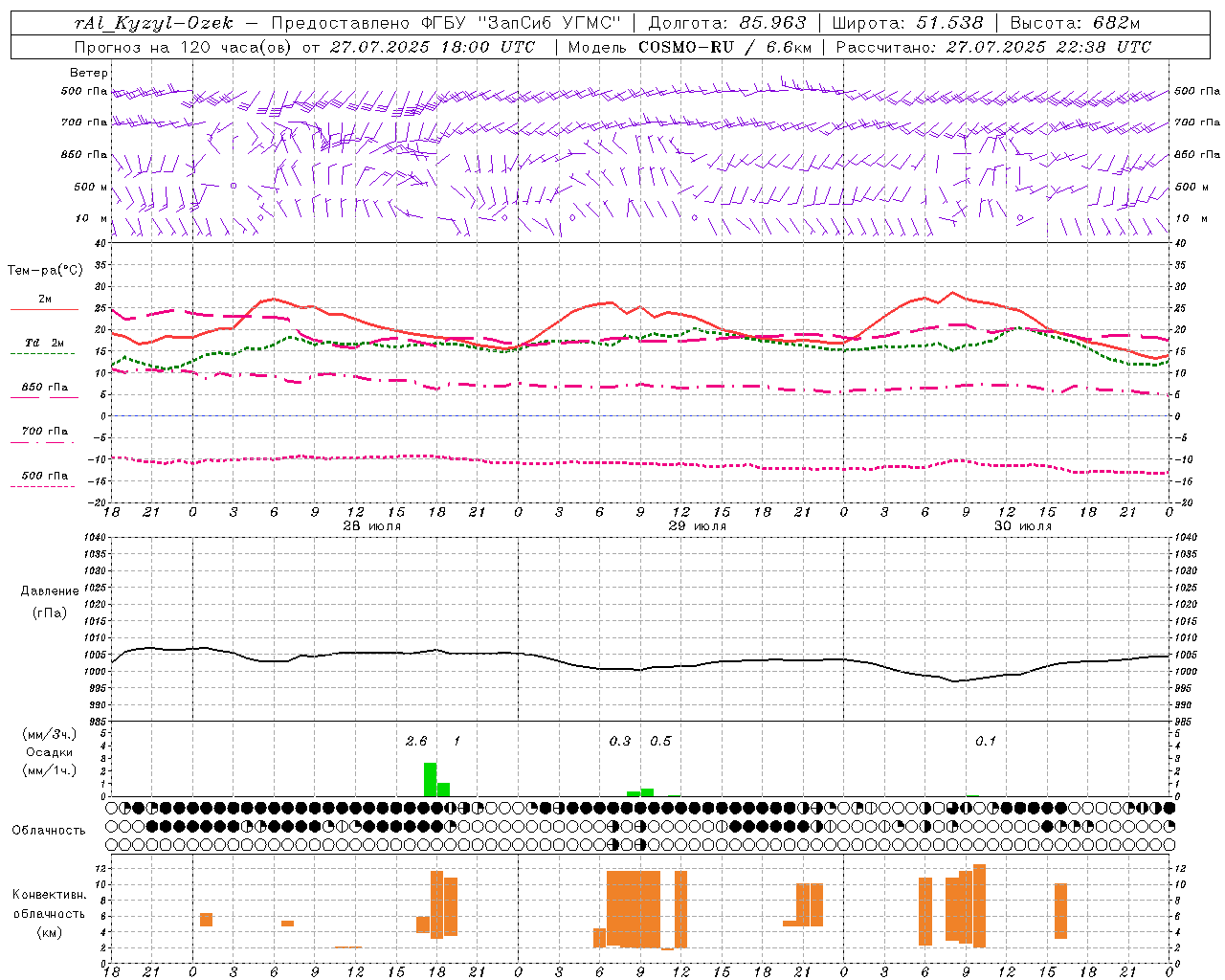Click the 30 июля date label
This screenshot has height=980, width=1225.
pos(1023,526)
